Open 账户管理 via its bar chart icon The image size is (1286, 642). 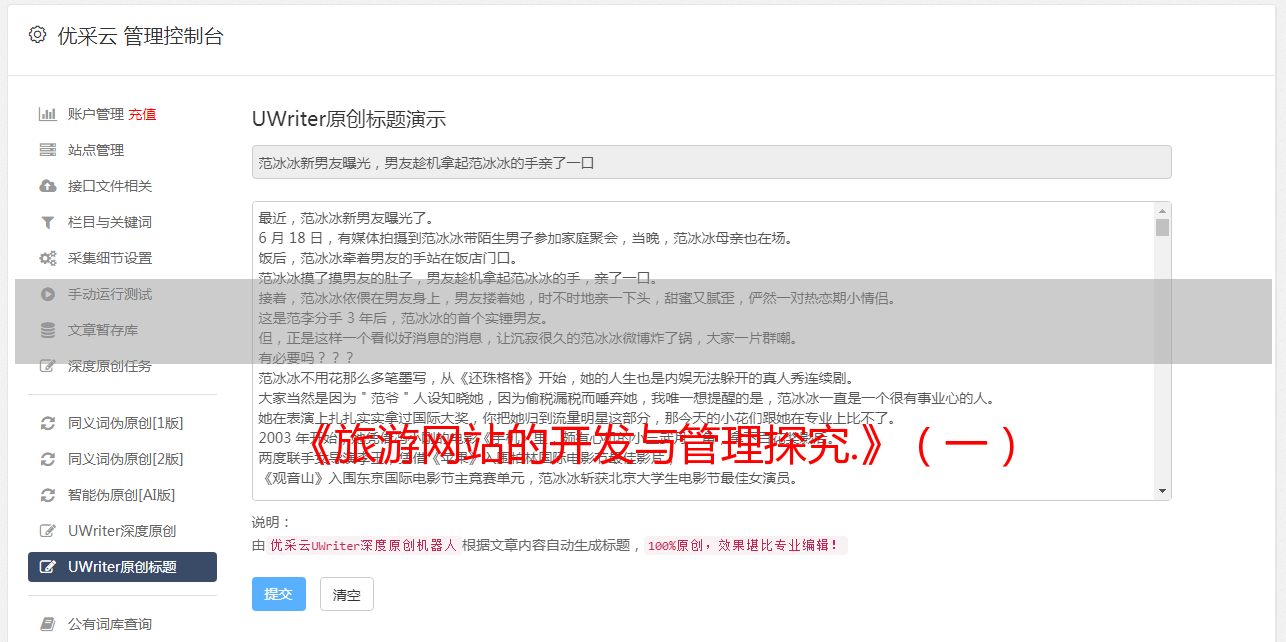[x=47, y=114]
